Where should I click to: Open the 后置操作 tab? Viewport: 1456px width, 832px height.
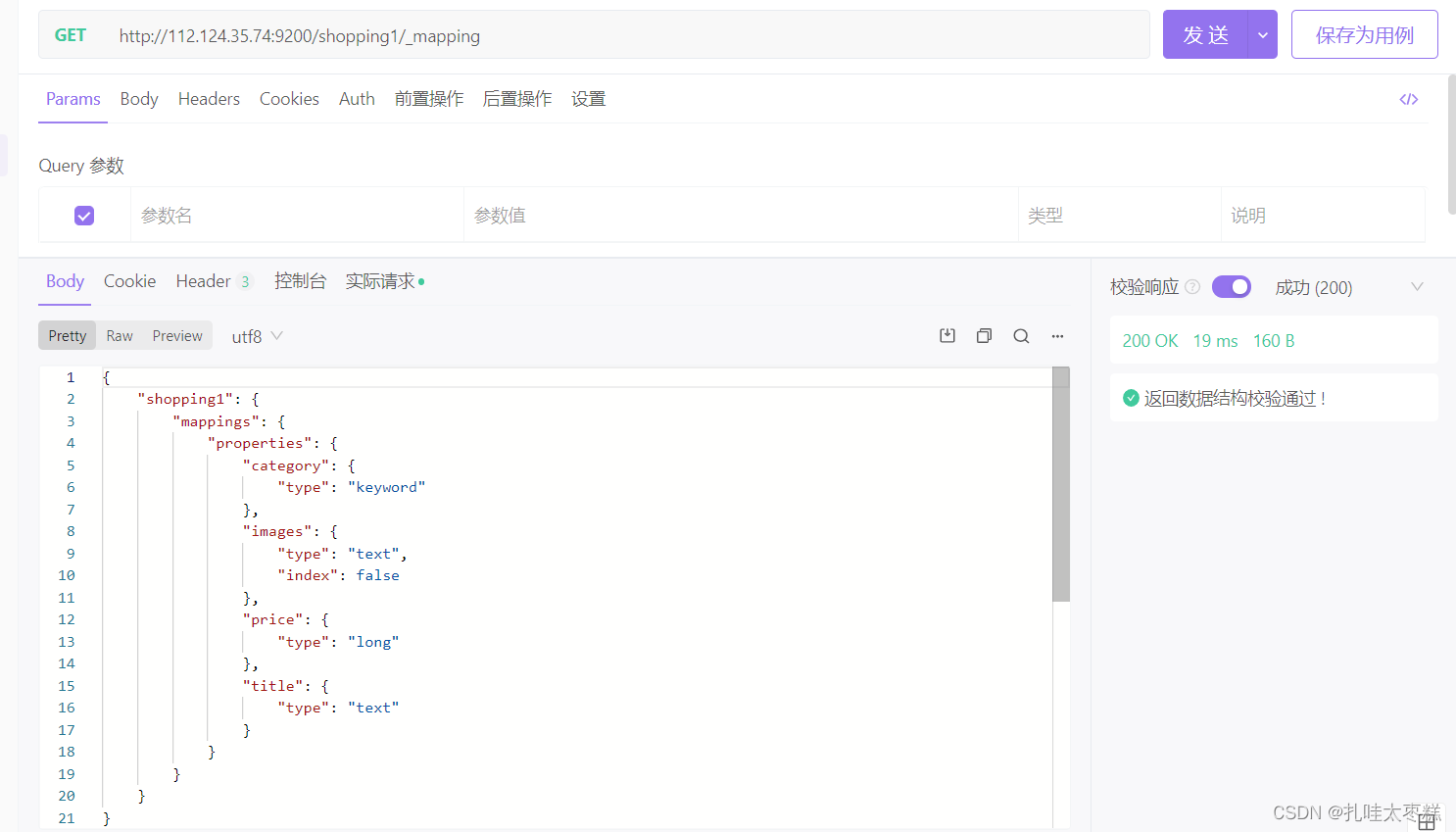(517, 99)
